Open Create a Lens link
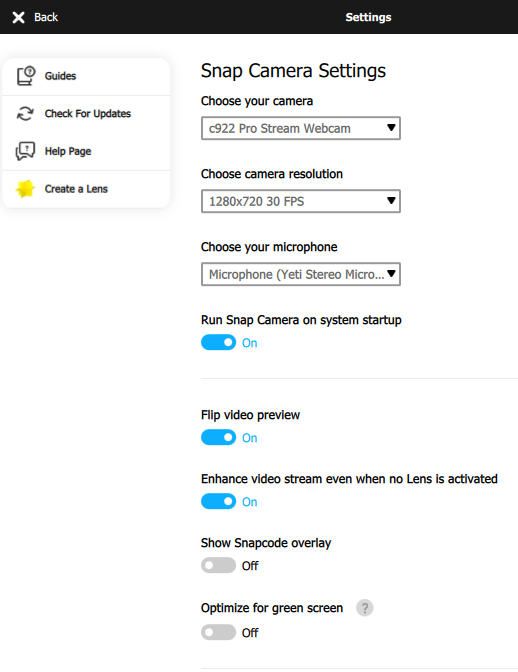 click(x=86, y=189)
